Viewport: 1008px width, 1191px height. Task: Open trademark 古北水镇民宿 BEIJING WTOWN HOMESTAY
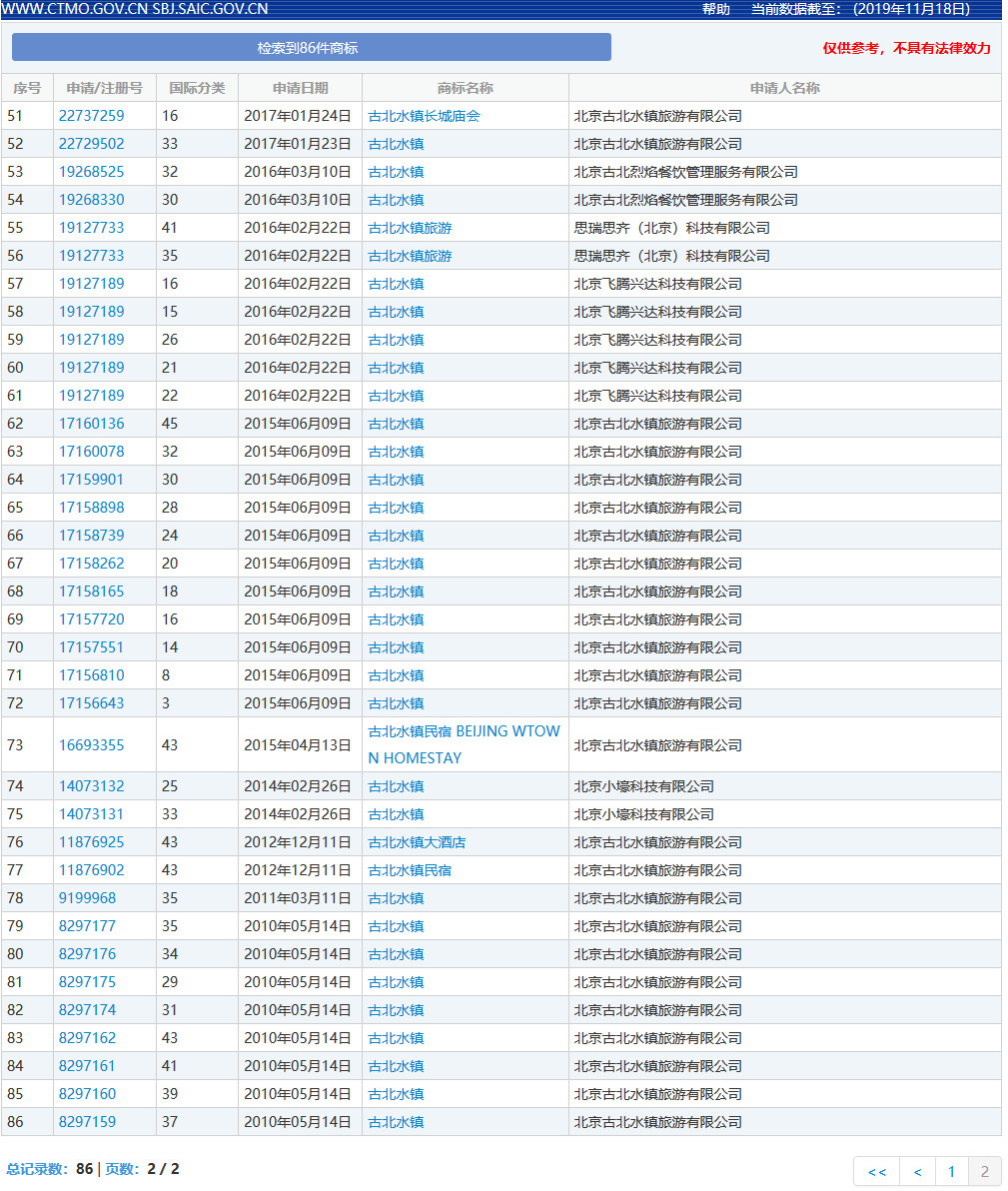pos(464,744)
